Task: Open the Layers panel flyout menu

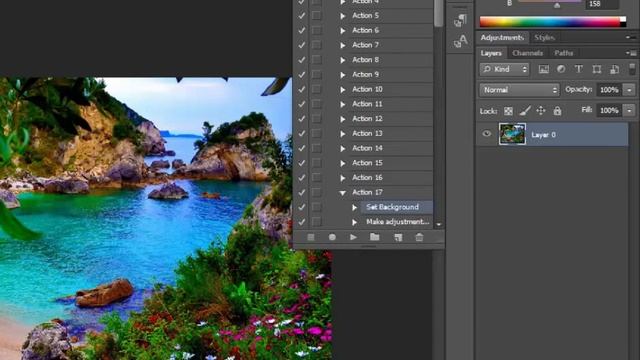Action: coord(631,53)
